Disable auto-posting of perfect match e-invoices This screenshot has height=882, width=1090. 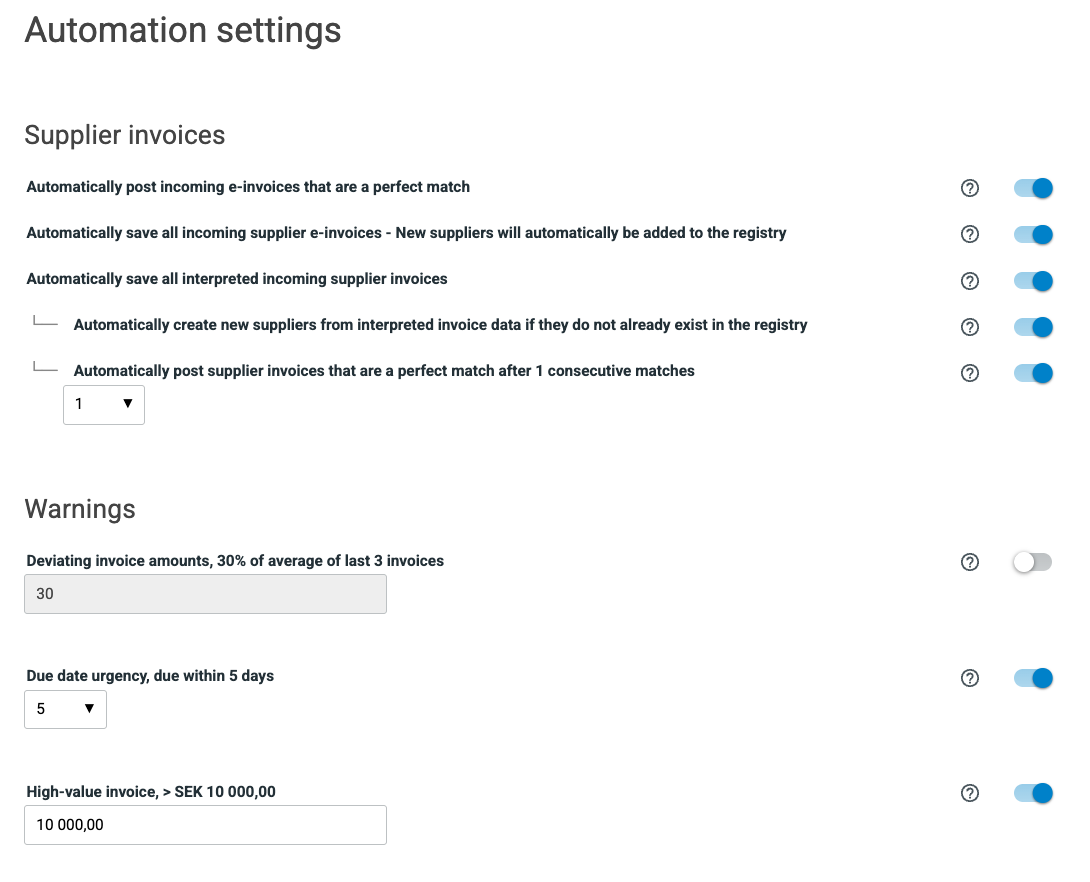click(1033, 188)
